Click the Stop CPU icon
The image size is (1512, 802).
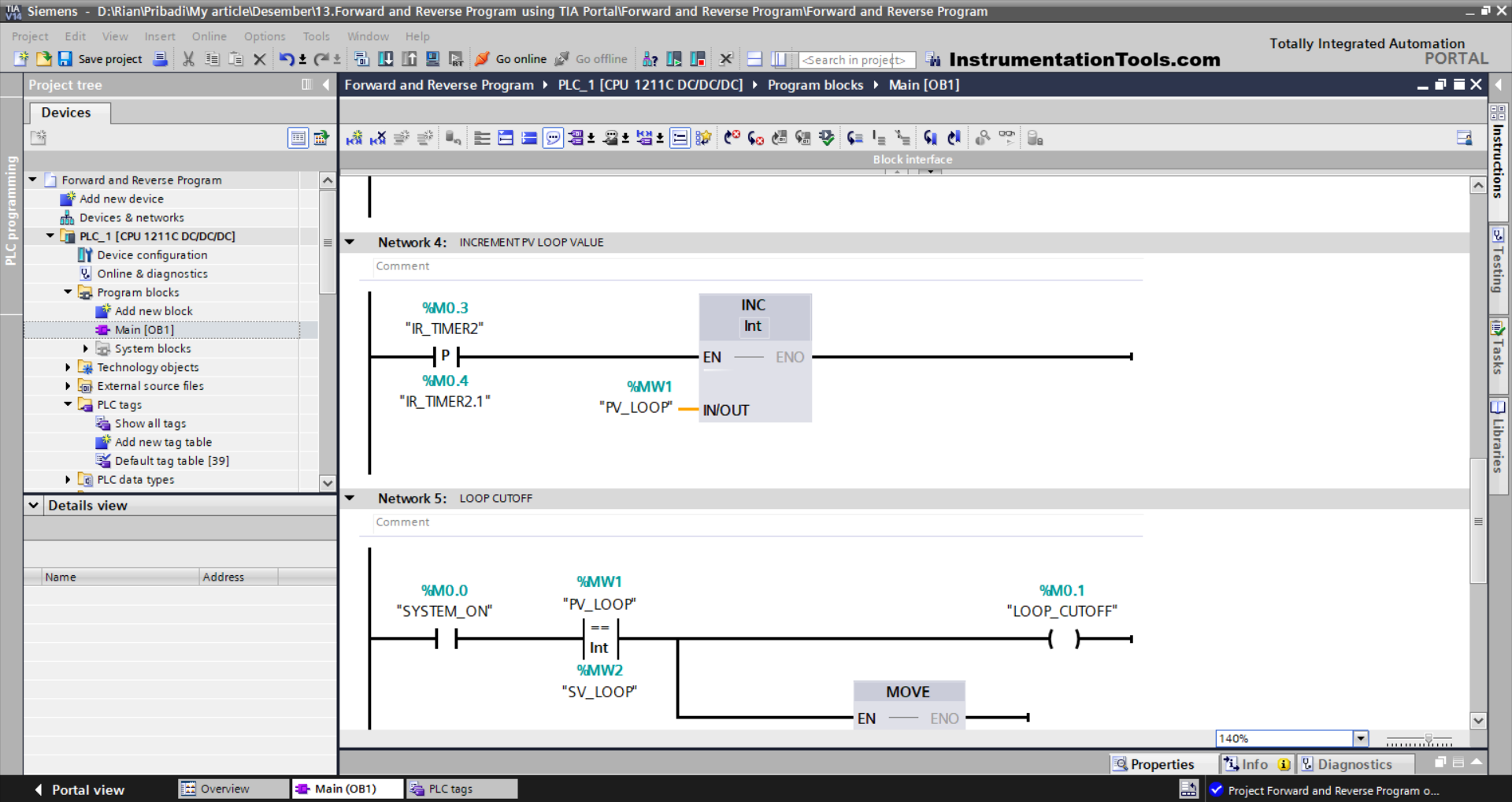(x=698, y=59)
